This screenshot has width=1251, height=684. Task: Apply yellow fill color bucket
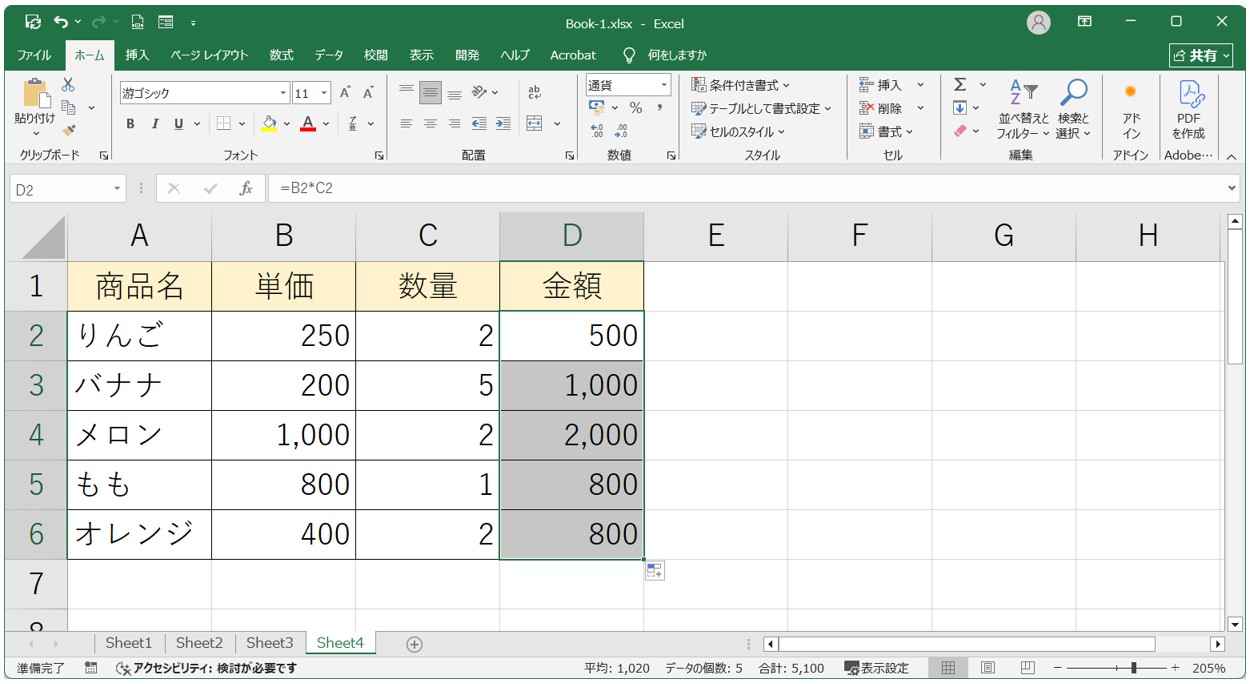click(268, 124)
